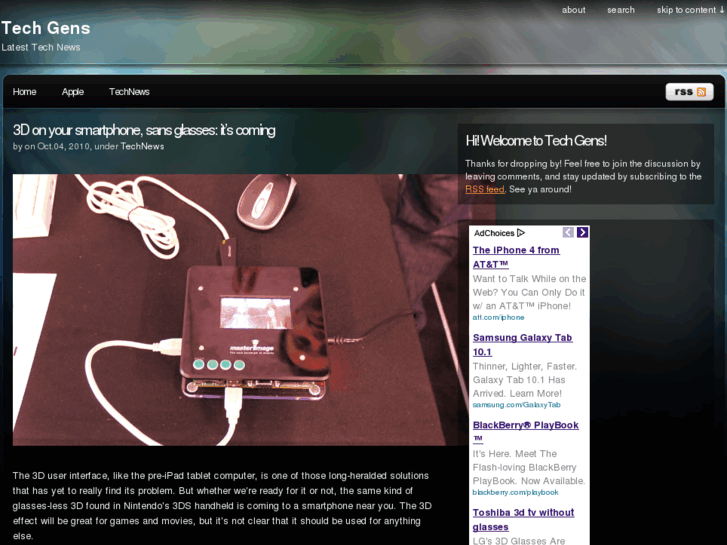
Task: Click the TechNews category under the article title
Action: 142,147
